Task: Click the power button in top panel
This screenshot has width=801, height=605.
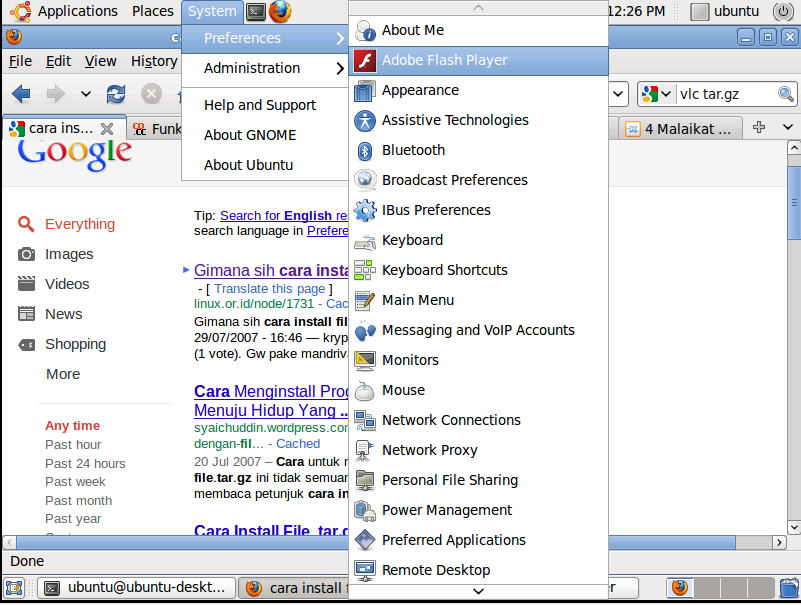Action: pyautogui.click(x=783, y=11)
